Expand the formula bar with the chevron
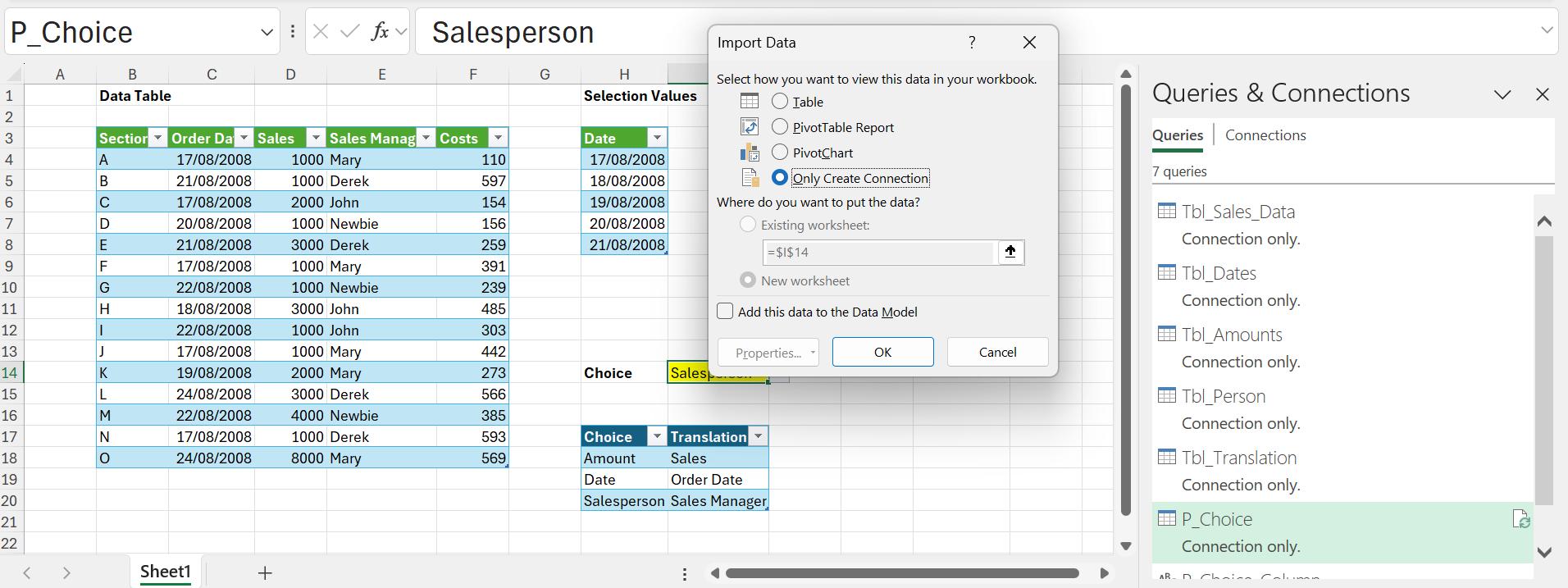Viewport: 1568px width, 588px height. click(x=1547, y=30)
